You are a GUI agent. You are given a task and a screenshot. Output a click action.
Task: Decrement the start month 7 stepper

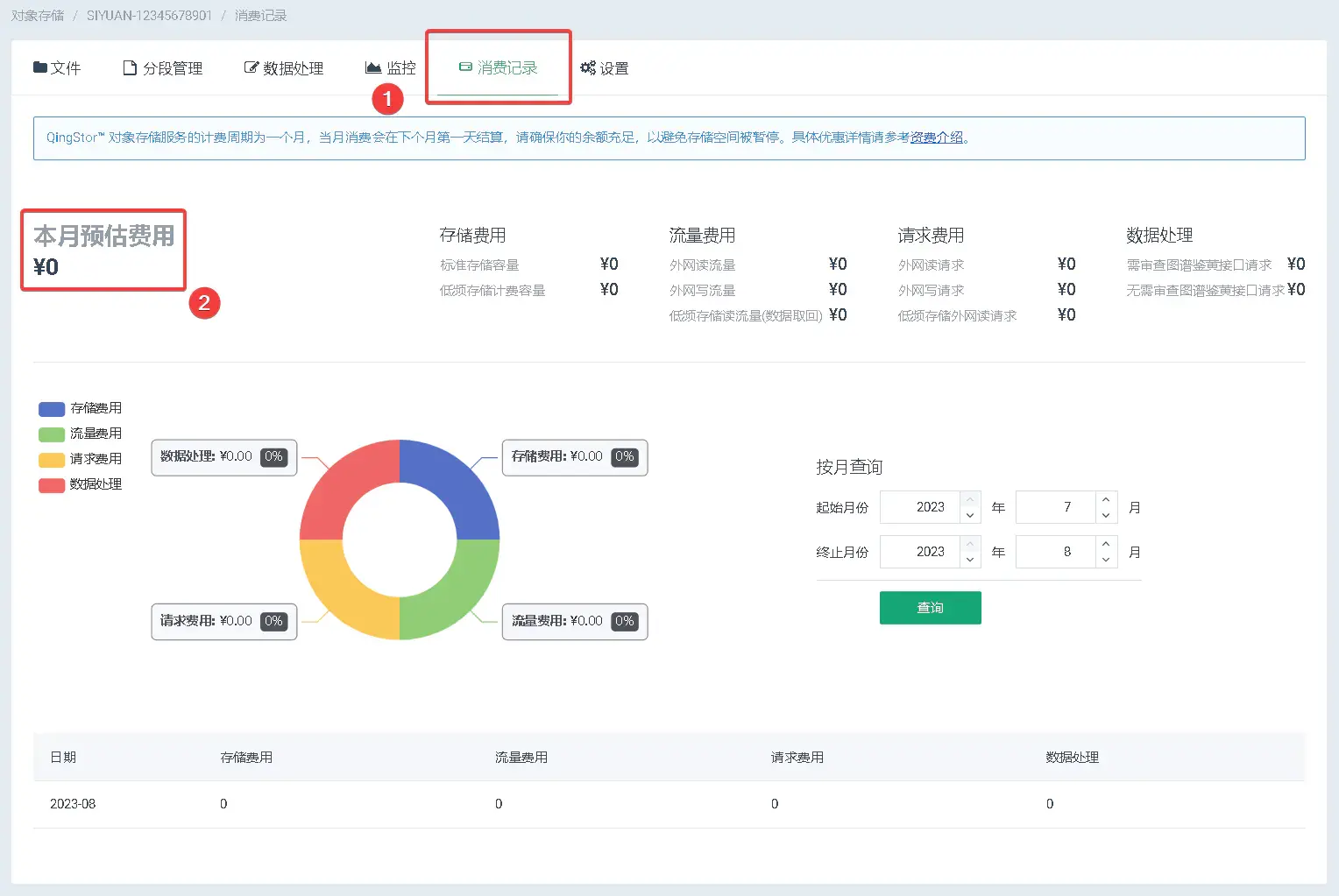(1105, 513)
